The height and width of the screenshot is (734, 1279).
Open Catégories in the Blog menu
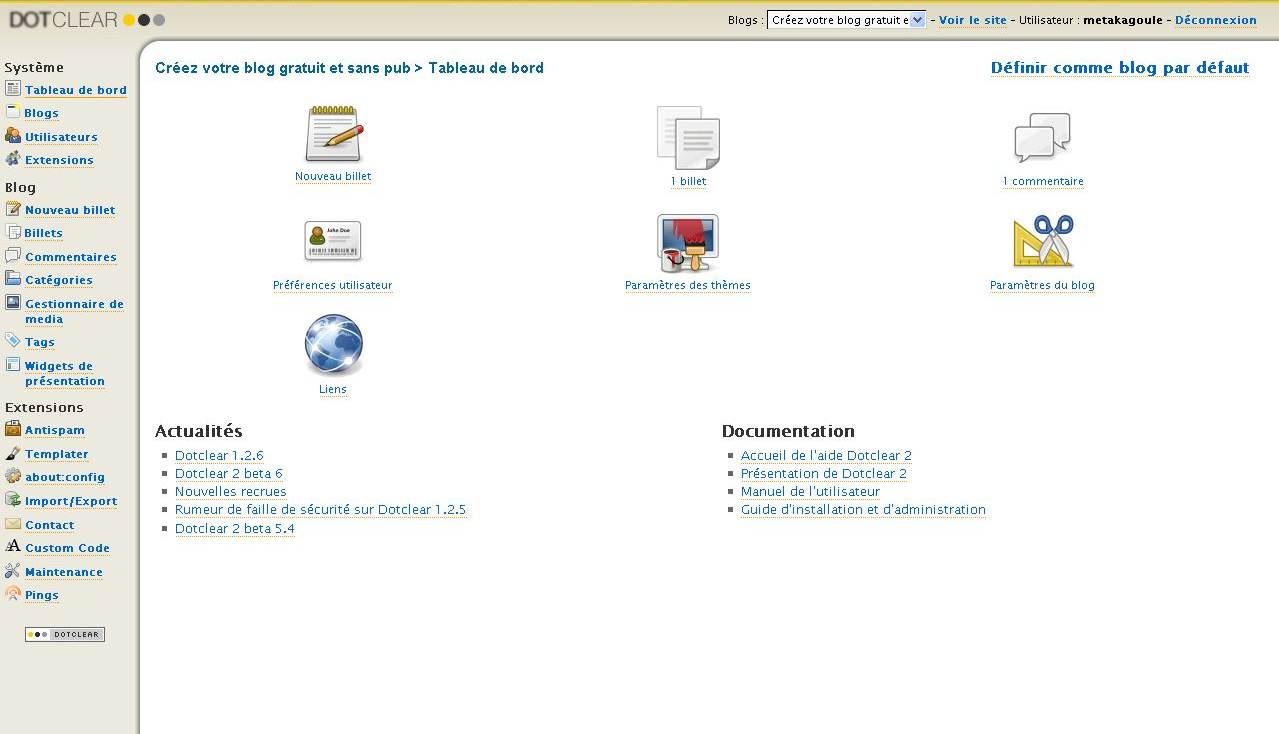tap(59, 280)
